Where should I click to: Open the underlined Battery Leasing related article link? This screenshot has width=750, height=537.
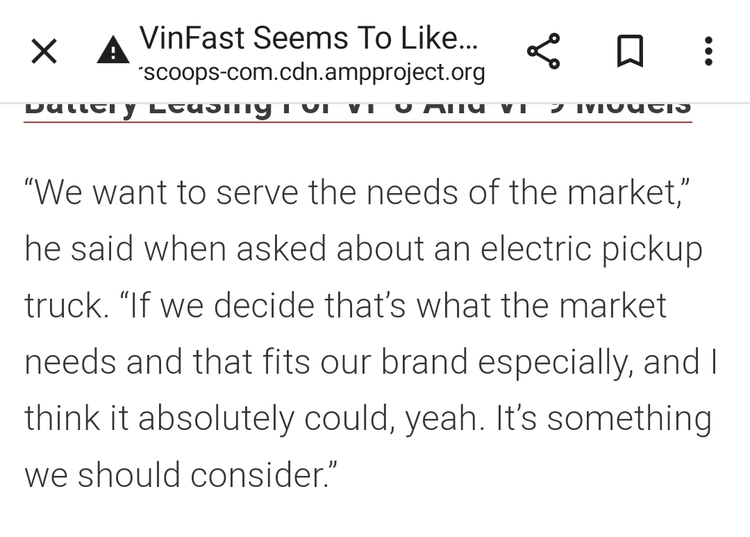358,110
